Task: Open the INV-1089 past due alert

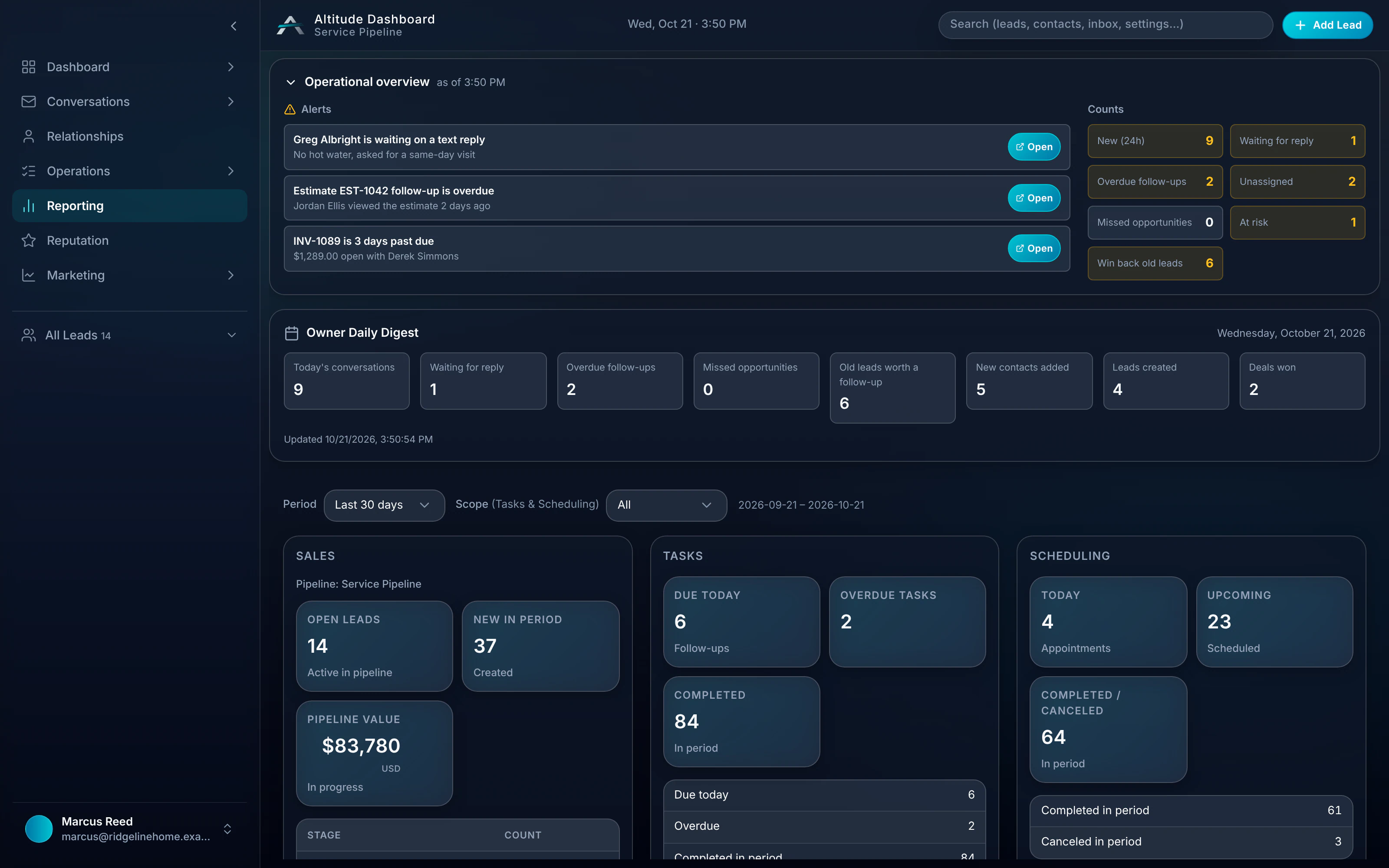Action: [1034, 249]
